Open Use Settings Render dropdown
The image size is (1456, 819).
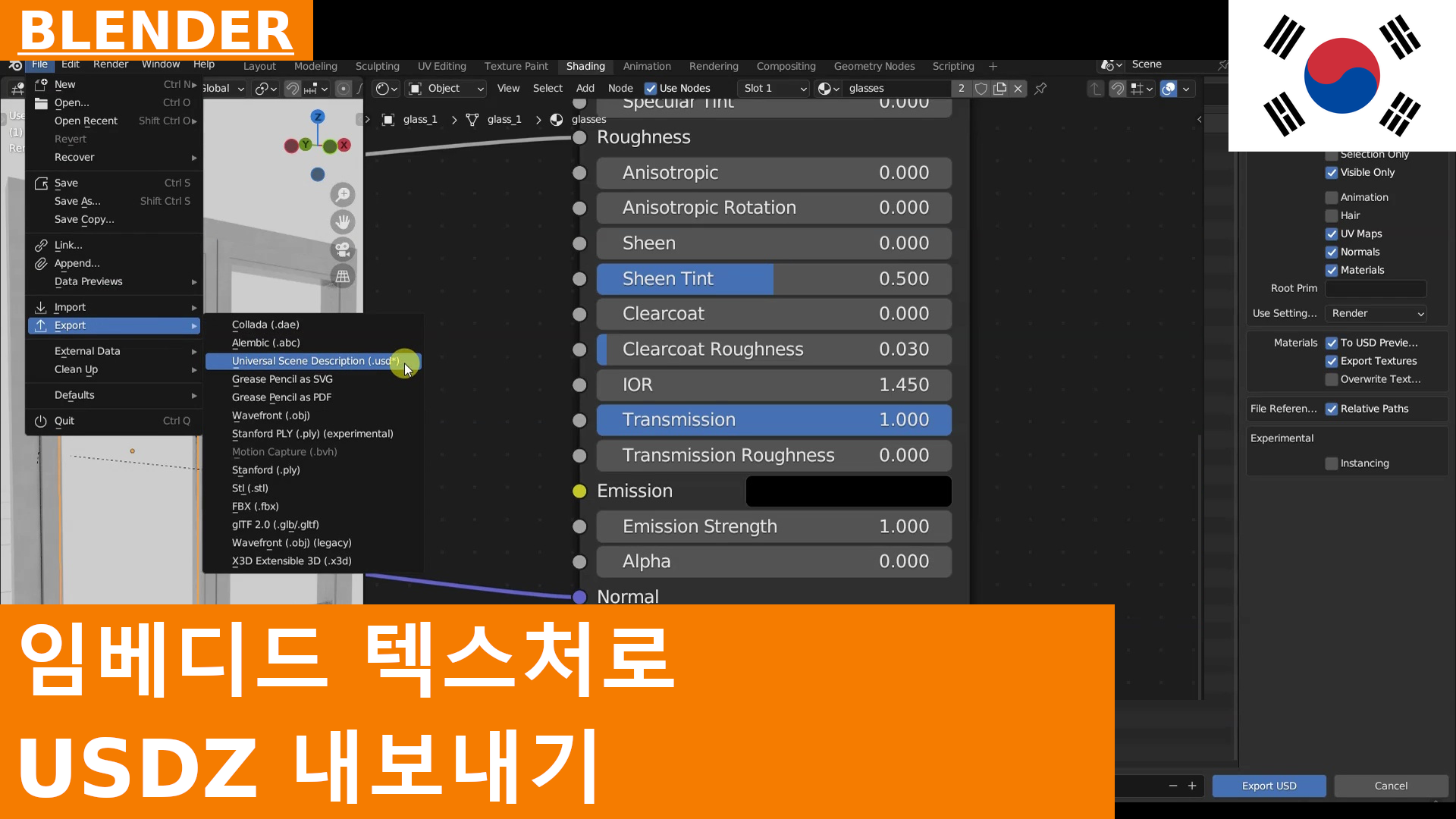(1376, 314)
